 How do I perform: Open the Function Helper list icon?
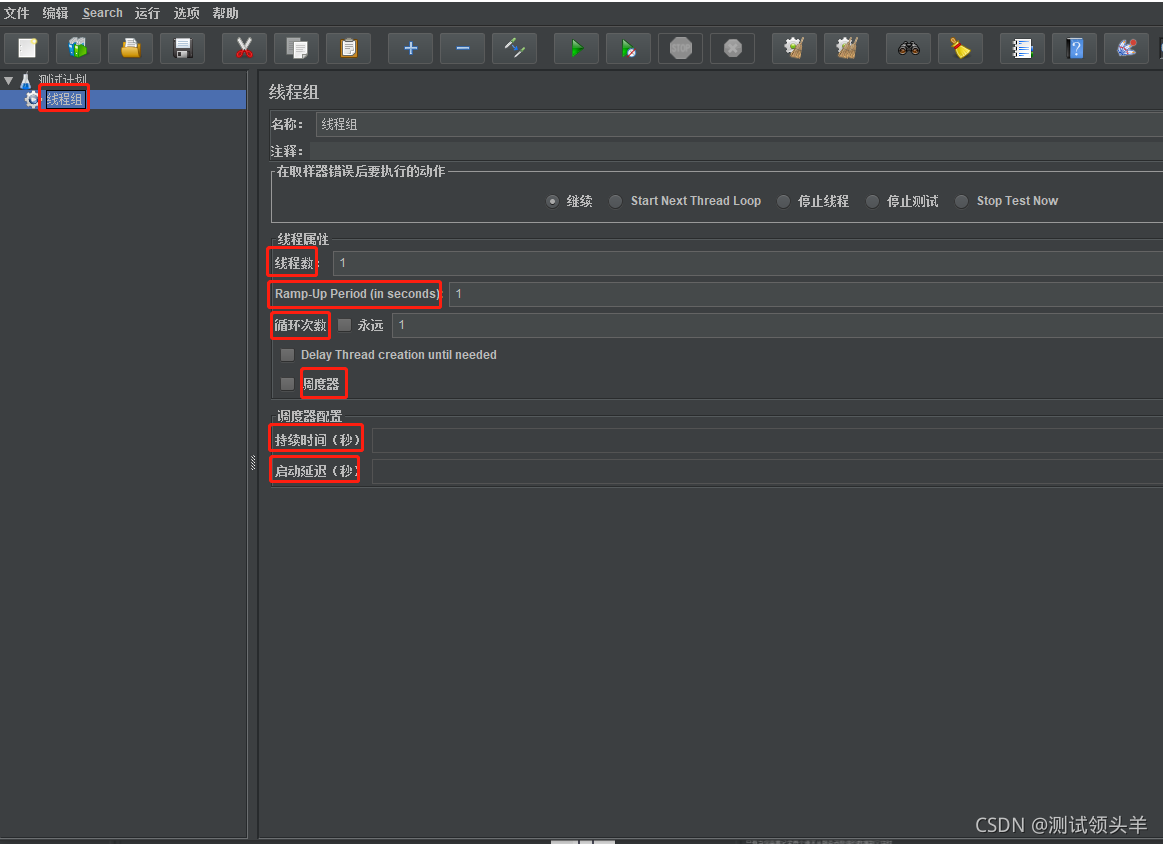point(1022,48)
